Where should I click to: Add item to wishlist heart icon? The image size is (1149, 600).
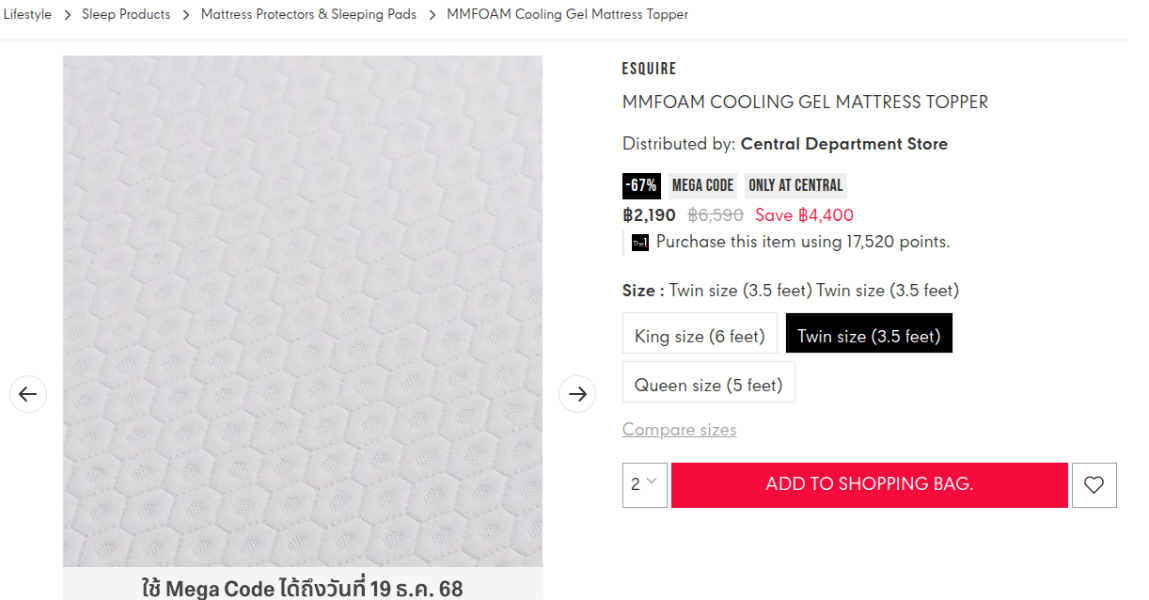tap(1094, 485)
